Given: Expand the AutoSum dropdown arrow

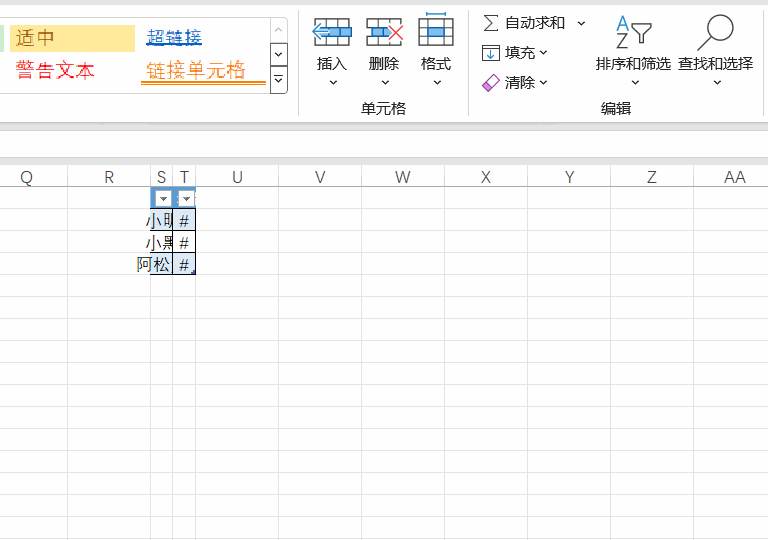Looking at the screenshot, I should 581,23.
